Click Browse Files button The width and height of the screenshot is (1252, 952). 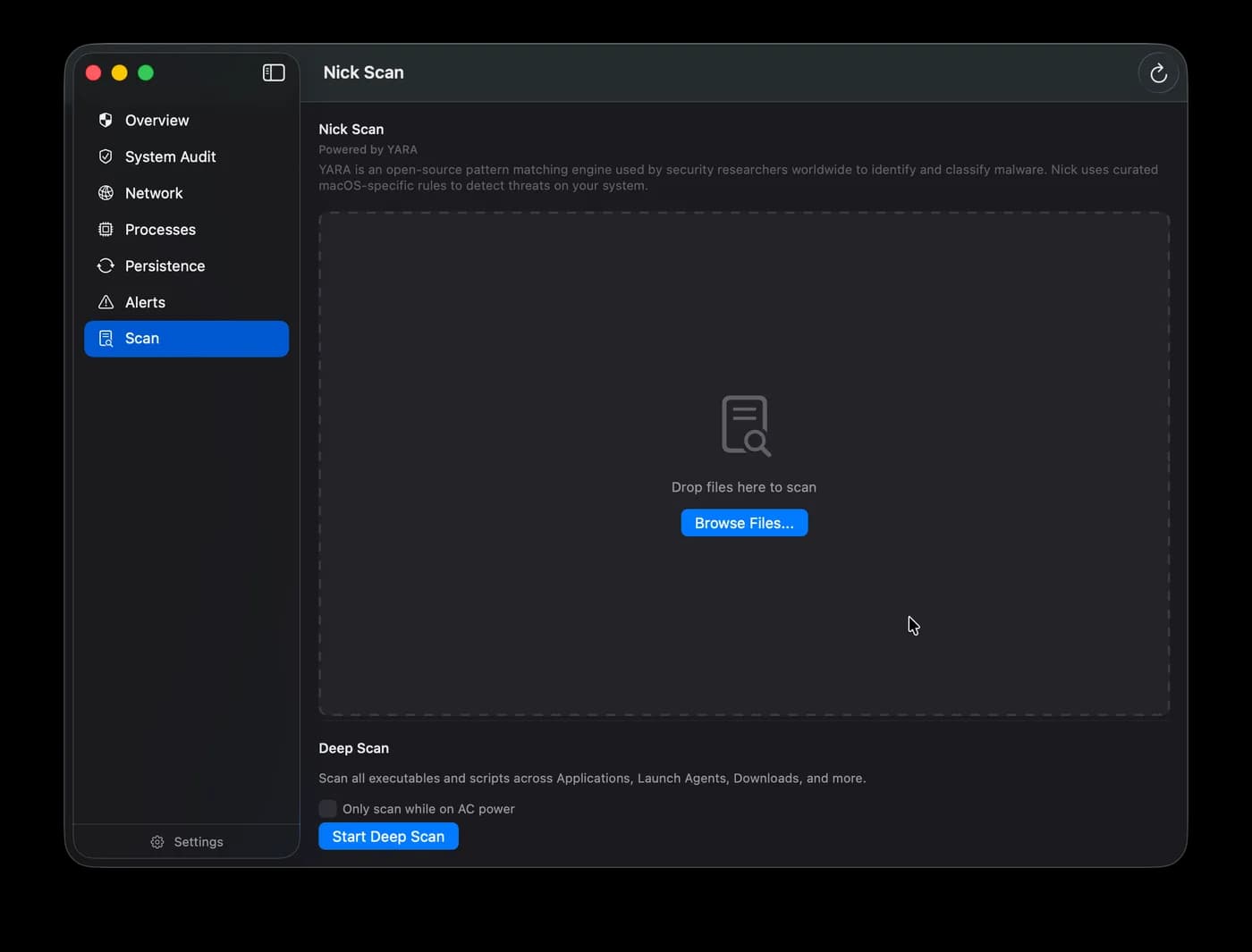tap(744, 523)
